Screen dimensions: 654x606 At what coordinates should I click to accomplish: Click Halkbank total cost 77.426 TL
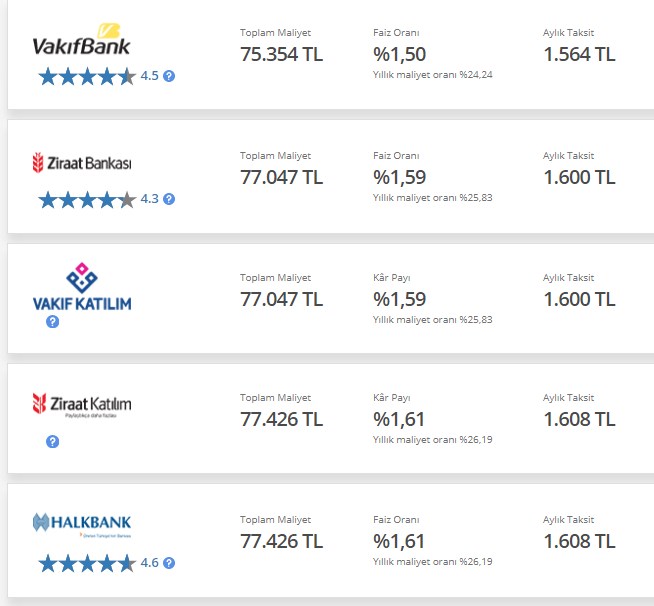coord(282,541)
